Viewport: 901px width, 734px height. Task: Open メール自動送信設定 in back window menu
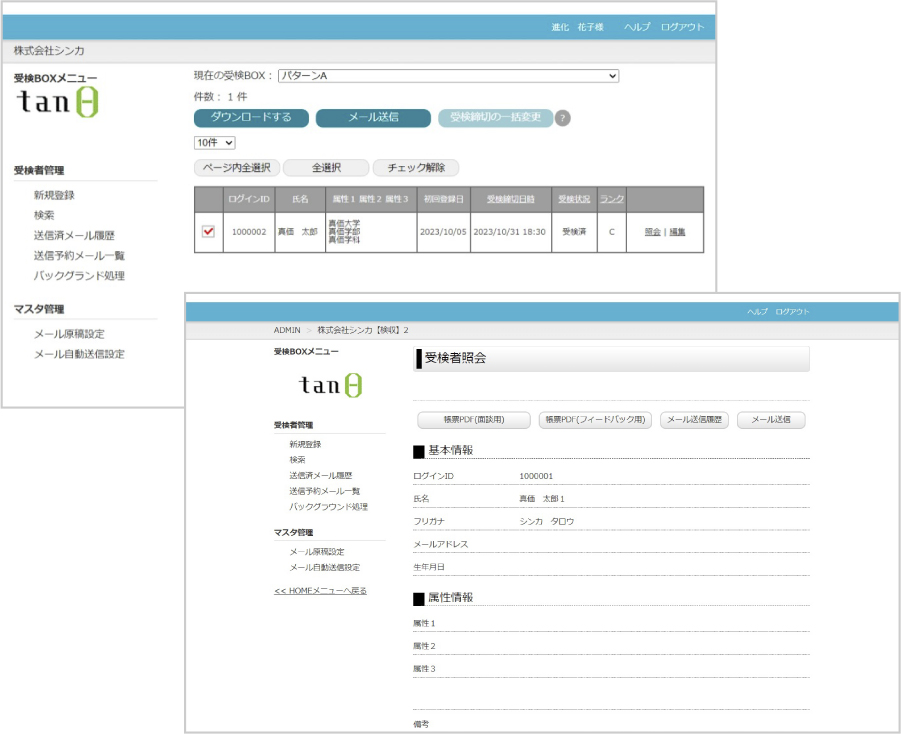coord(79,354)
